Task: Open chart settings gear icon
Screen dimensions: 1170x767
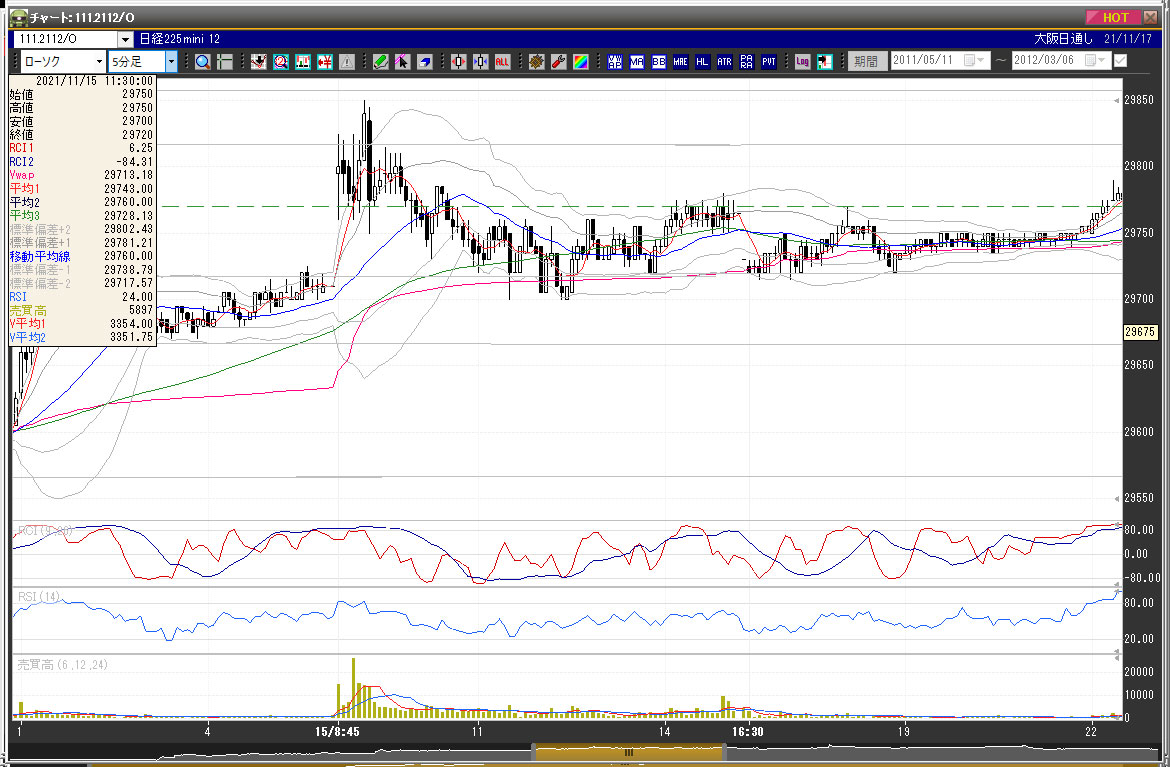Action: pyautogui.click(x=536, y=62)
